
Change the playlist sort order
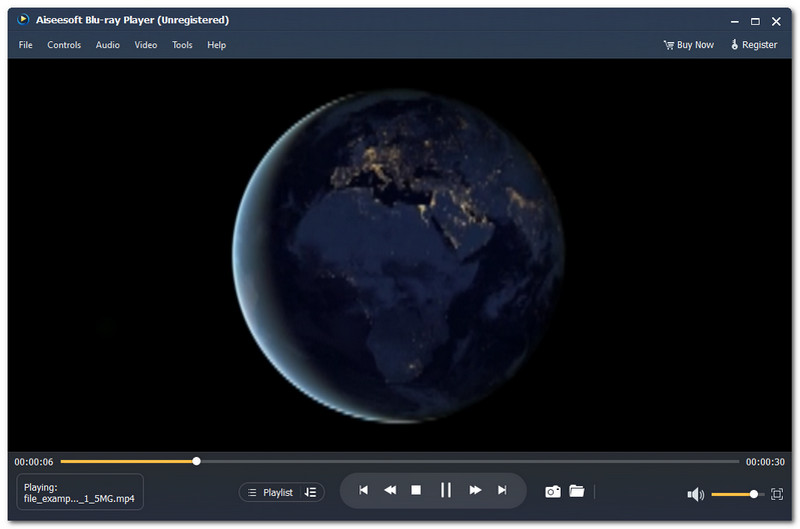pyautogui.click(x=310, y=492)
